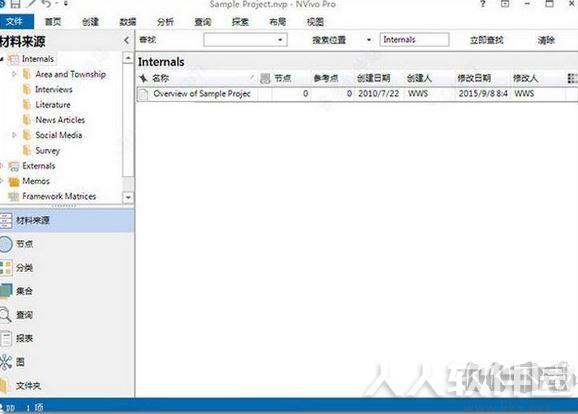Open the 图 navigation icon
578x414 pixels.
click(x=5, y=362)
